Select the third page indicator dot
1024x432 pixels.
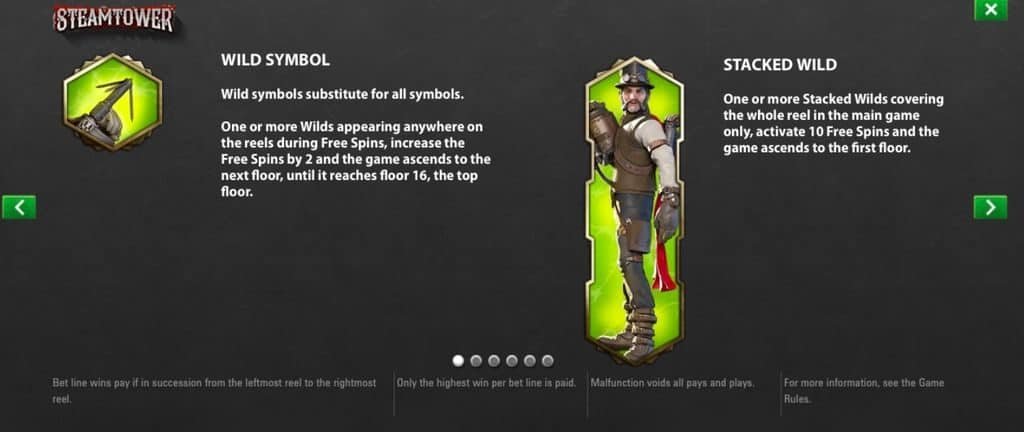pyautogui.click(x=494, y=360)
